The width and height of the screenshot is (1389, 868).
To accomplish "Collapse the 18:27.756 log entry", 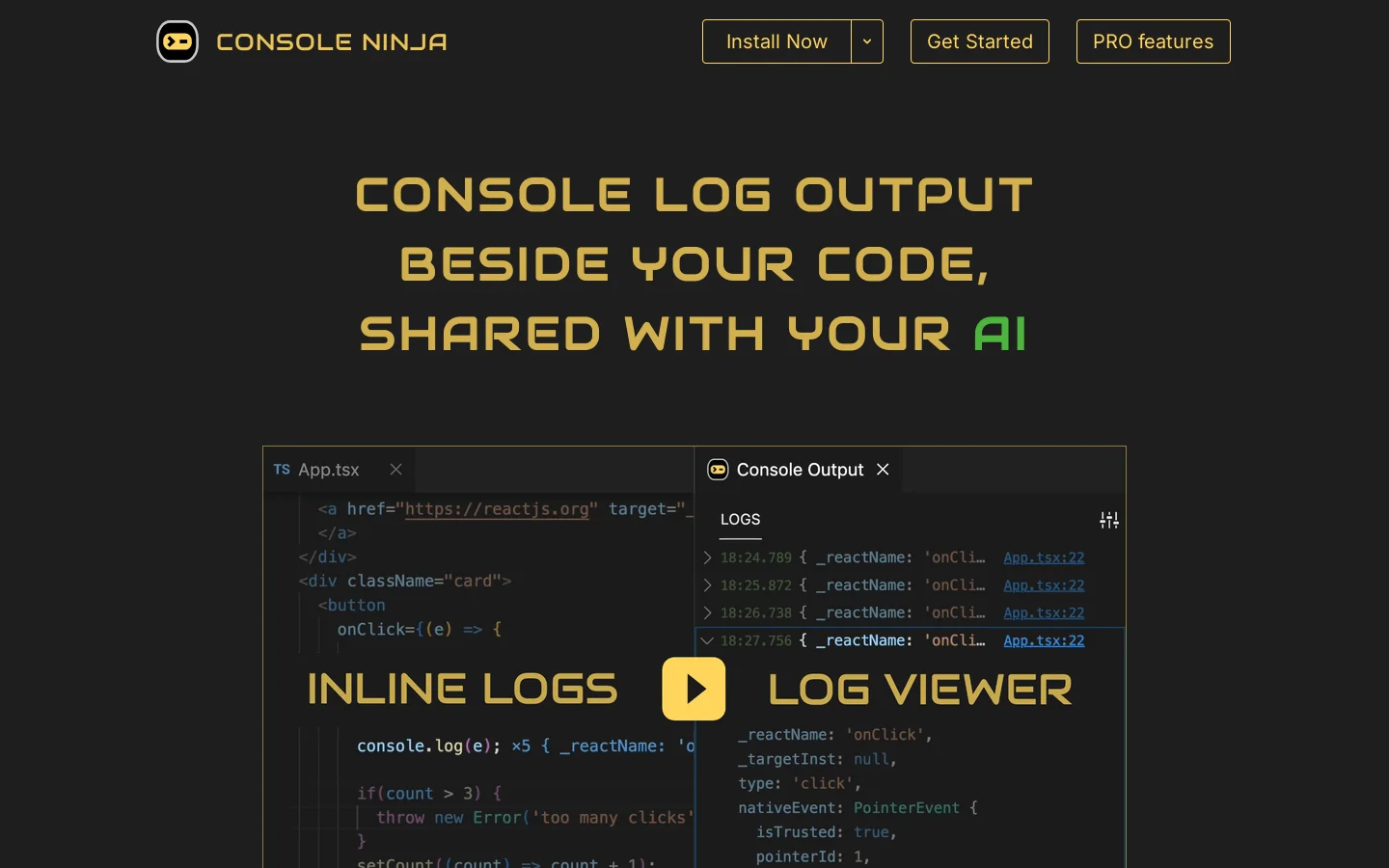I will [707, 640].
